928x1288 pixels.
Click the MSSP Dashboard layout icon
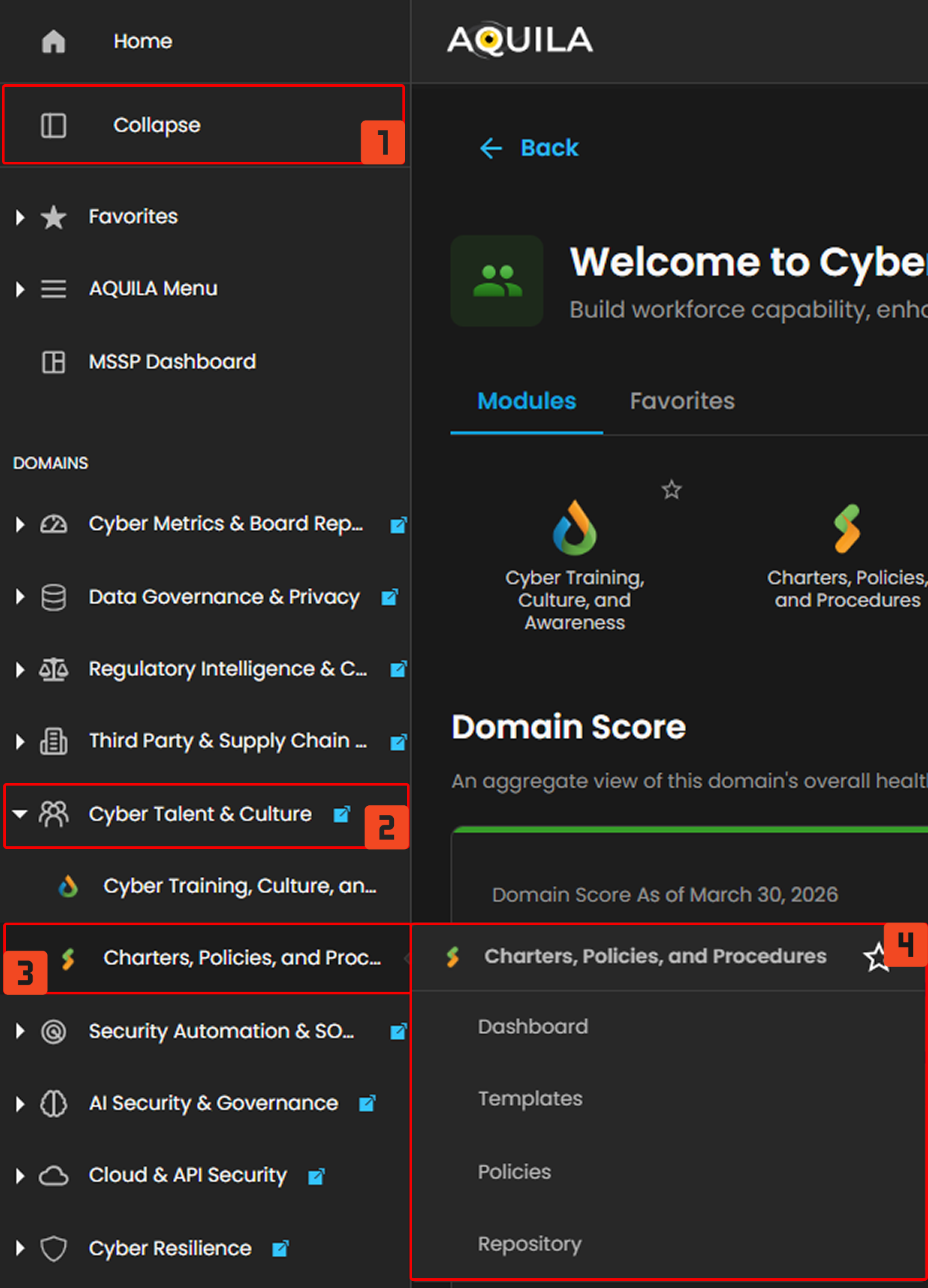pos(53,361)
